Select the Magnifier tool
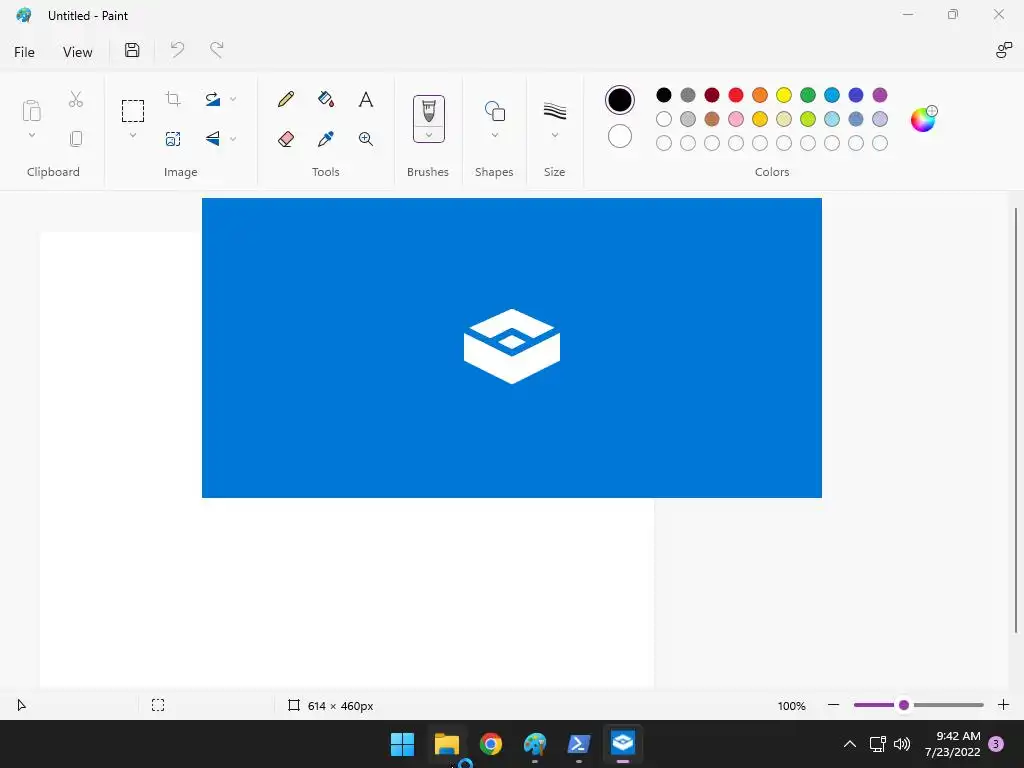The width and height of the screenshot is (1024, 768). [366, 139]
